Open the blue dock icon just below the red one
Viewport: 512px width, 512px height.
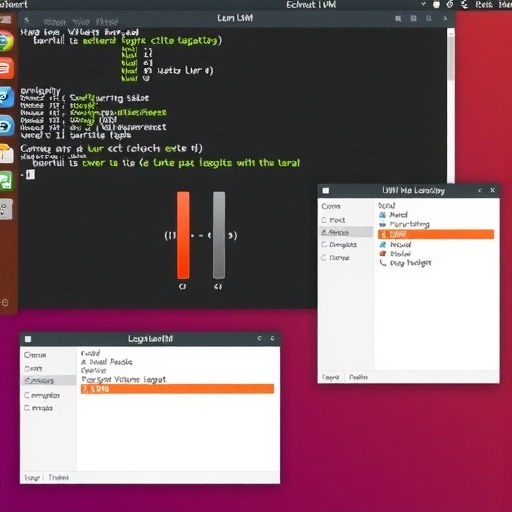[7, 97]
